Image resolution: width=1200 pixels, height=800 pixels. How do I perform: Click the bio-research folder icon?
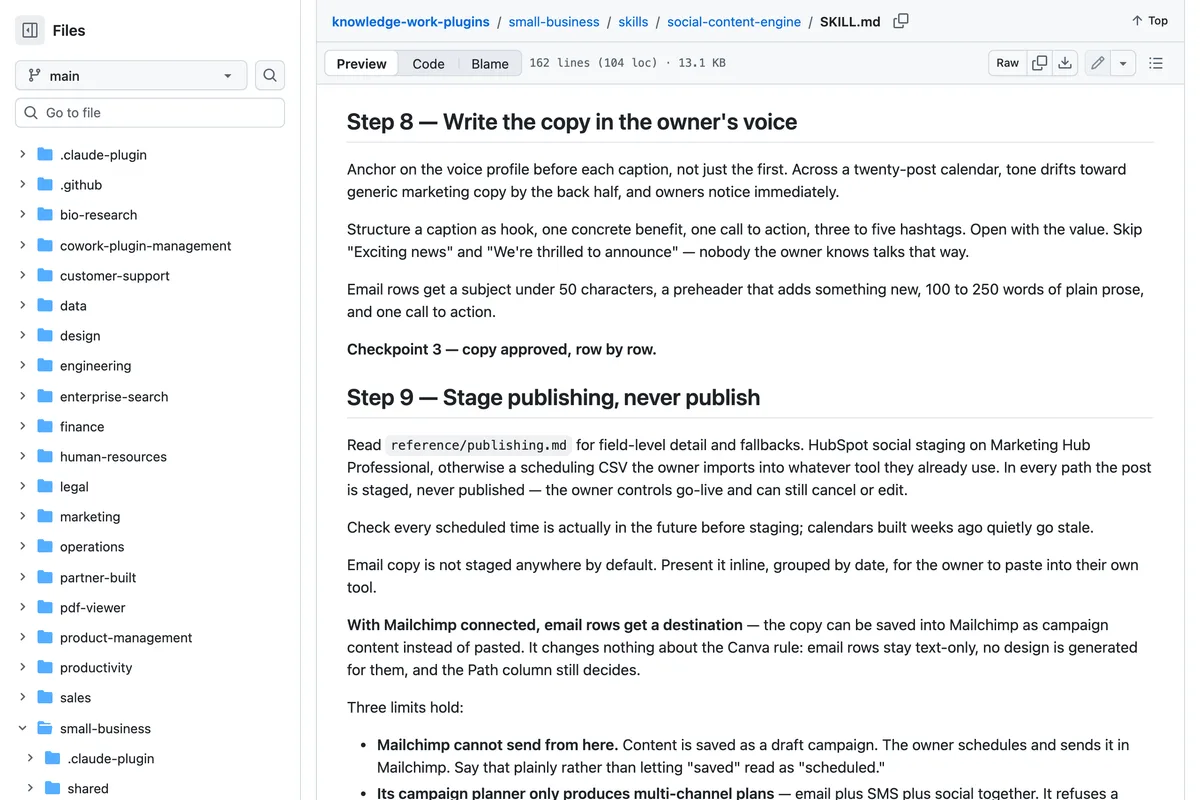pyautogui.click(x=45, y=215)
